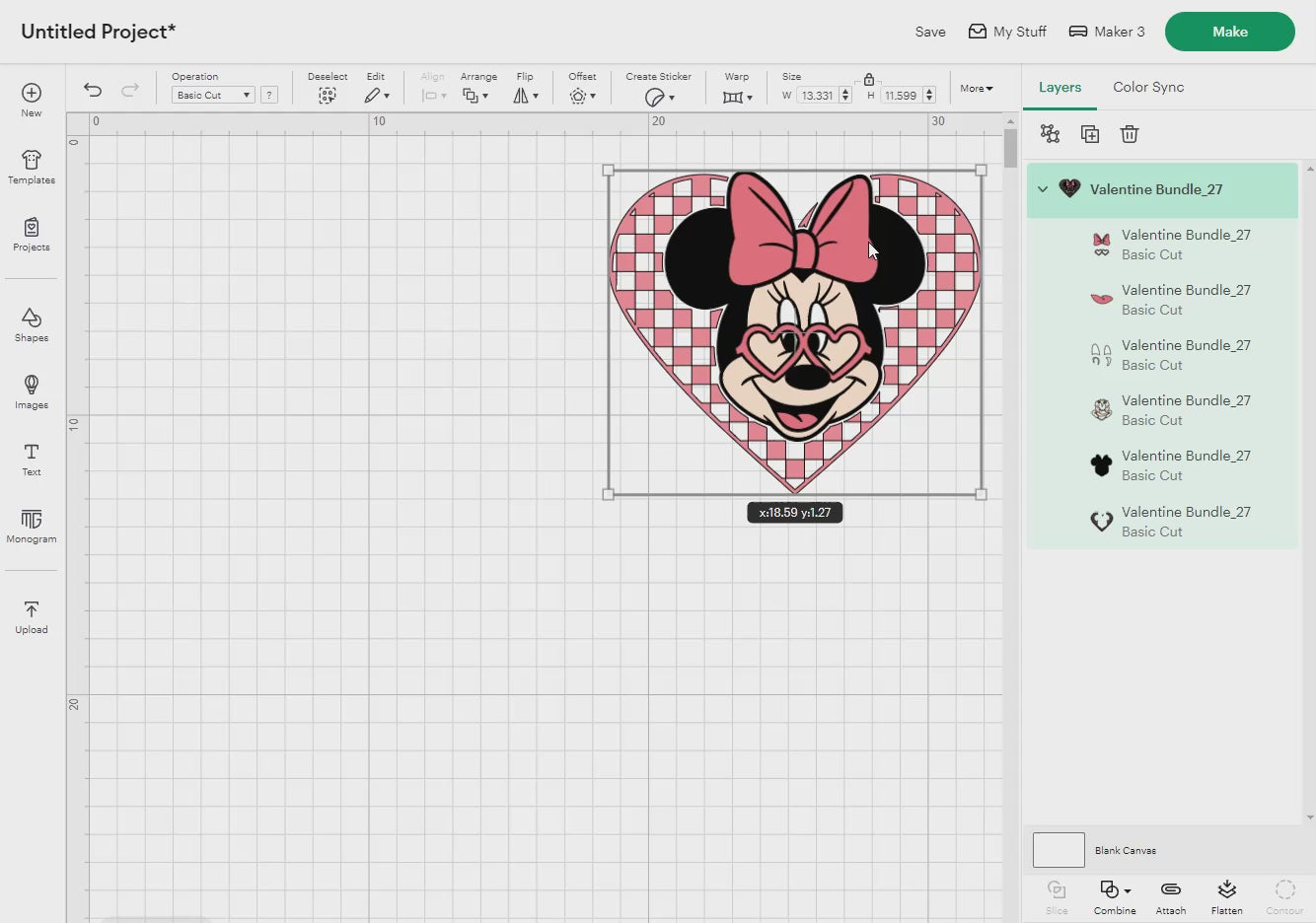Click the Slice tool
The width and height of the screenshot is (1316, 923).
1057,897
